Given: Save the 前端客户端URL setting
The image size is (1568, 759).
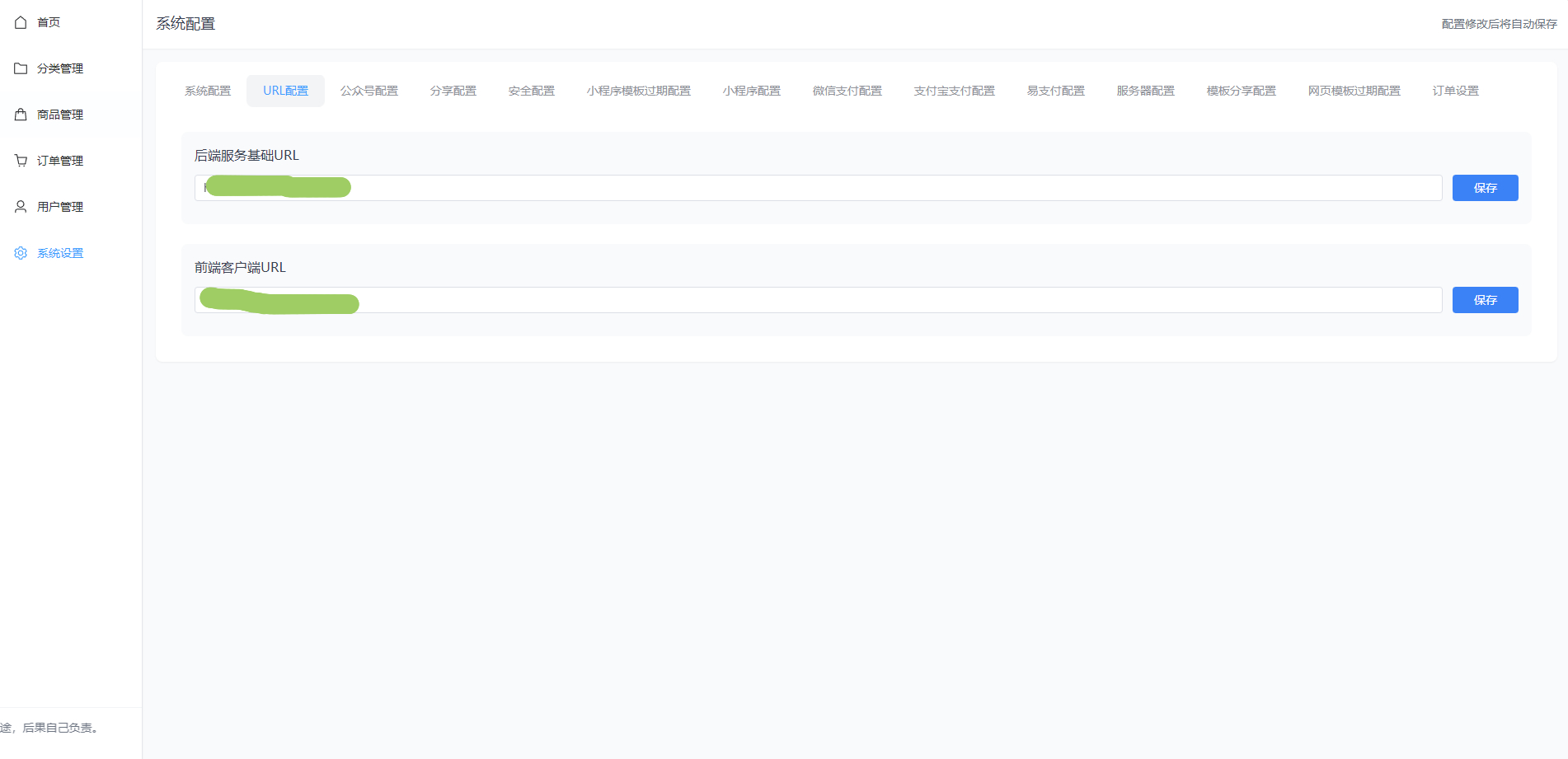Looking at the screenshot, I should (1485, 300).
